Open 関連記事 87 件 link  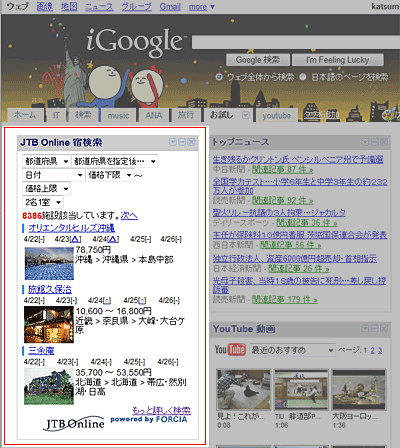coord(282,170)
